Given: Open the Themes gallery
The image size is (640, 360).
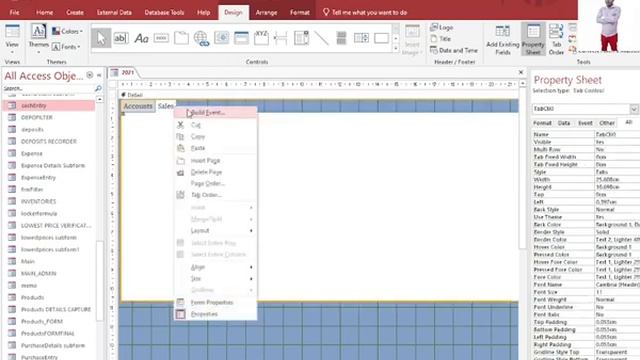Looking at the screenshot, I should tap(38, 39).
